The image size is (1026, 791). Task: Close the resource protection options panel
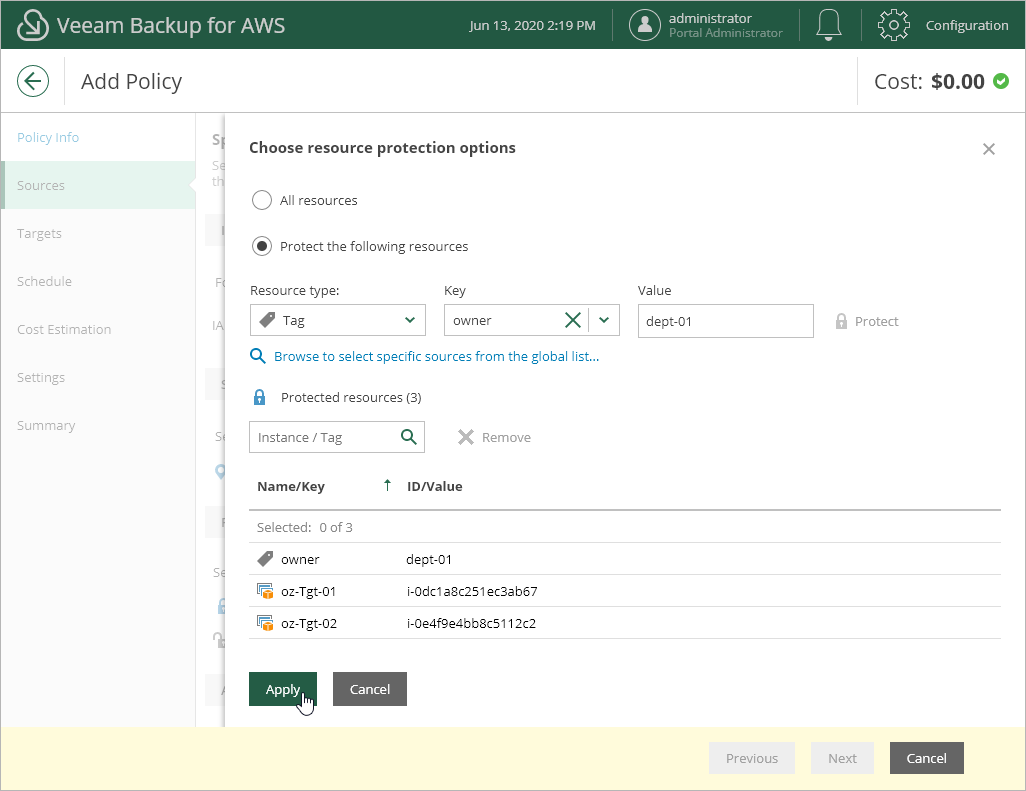tap(989, 149)
